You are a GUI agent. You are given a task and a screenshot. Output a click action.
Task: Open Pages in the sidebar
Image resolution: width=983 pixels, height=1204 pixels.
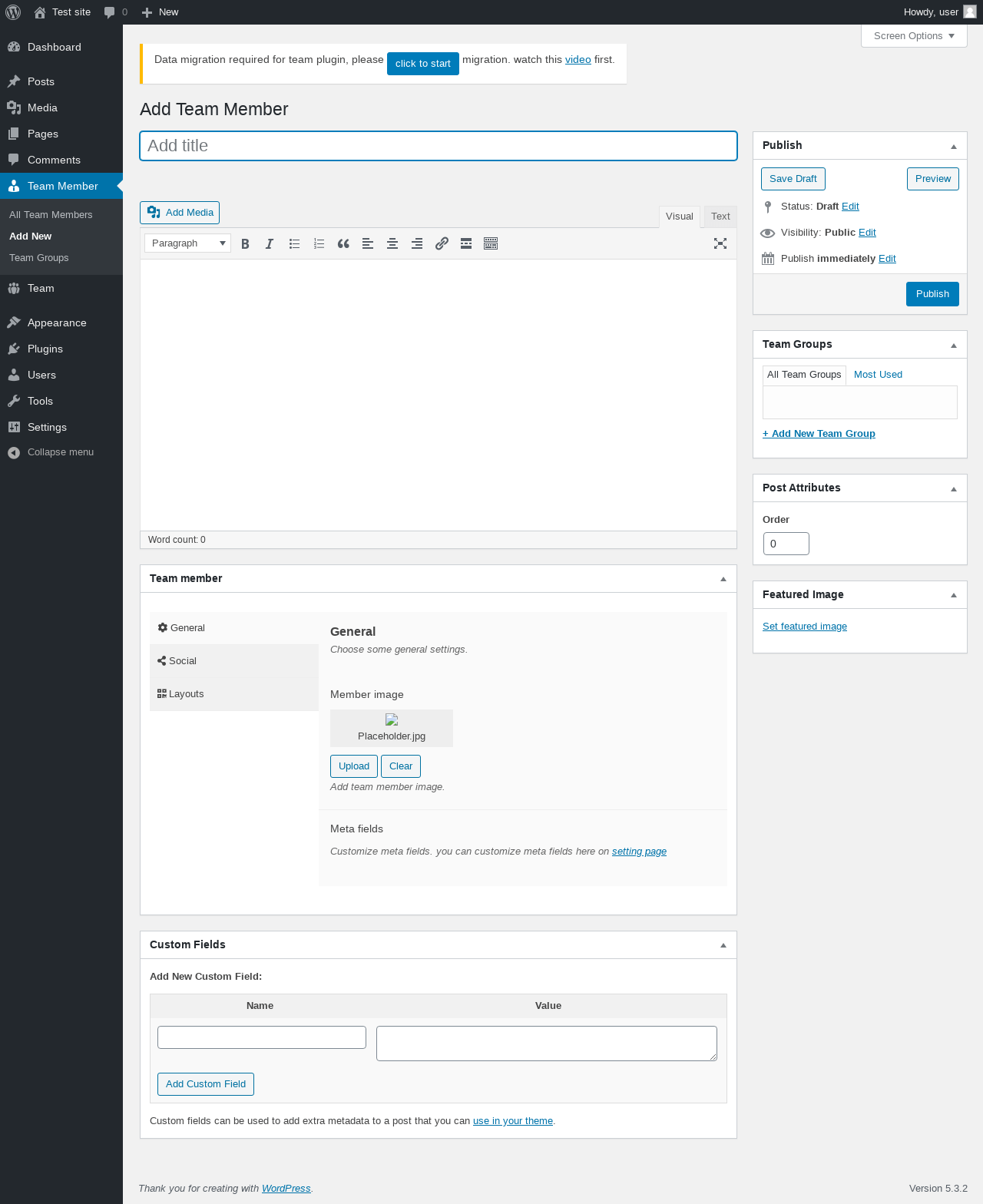61,134
